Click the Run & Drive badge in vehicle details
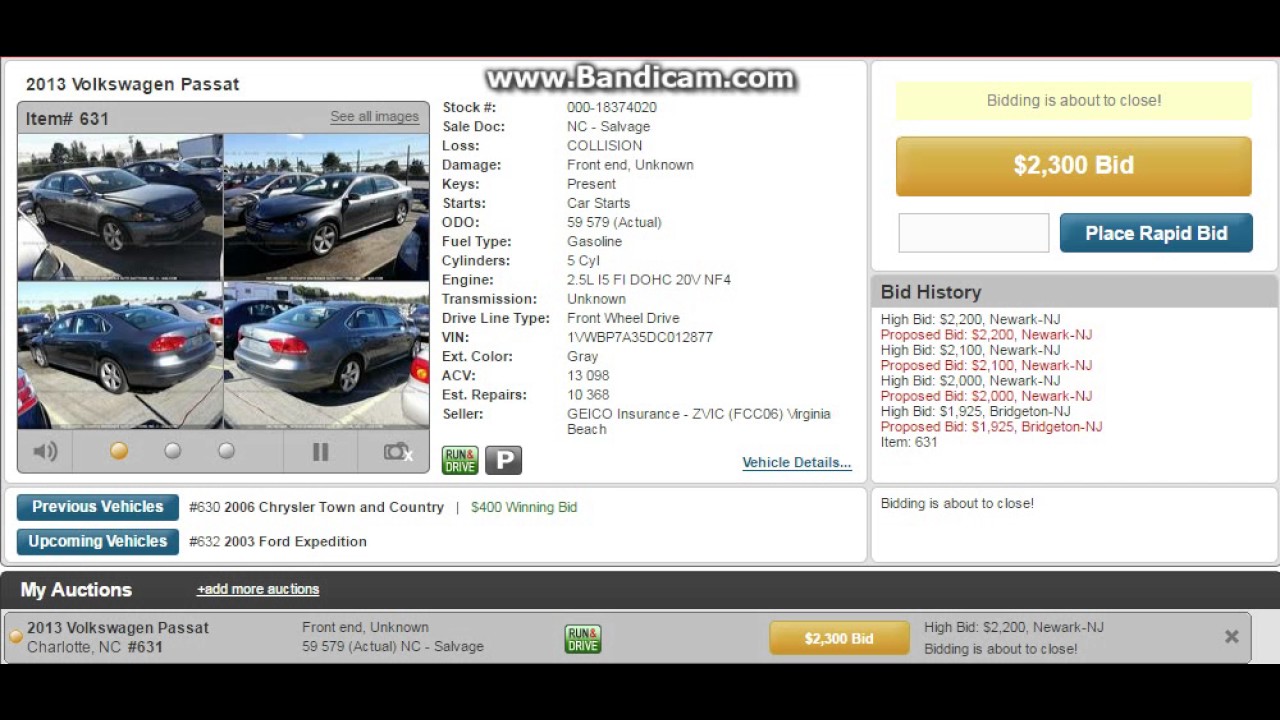 point(460,460)
